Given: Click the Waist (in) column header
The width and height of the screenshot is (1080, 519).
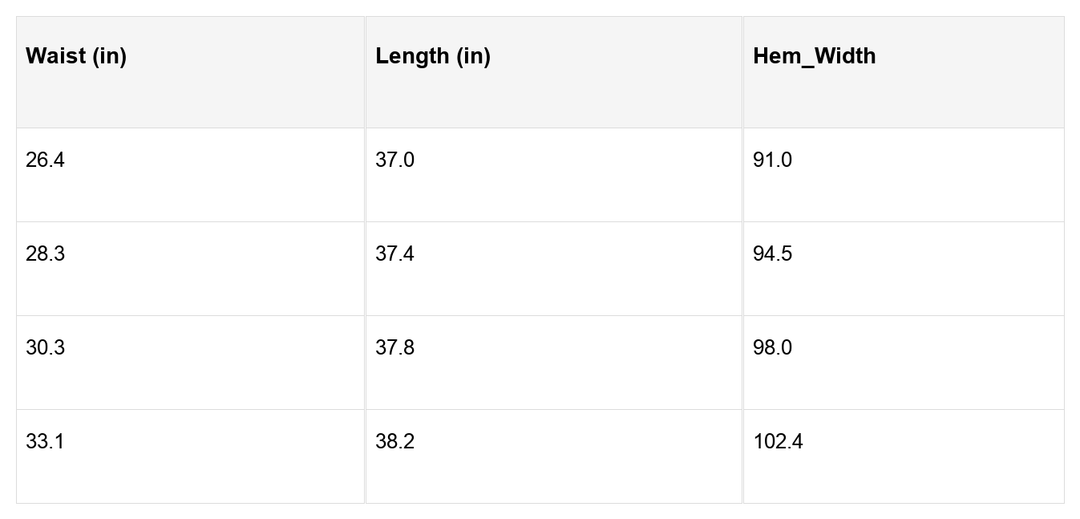Looking at the screenshot, I should click(76, 57).
